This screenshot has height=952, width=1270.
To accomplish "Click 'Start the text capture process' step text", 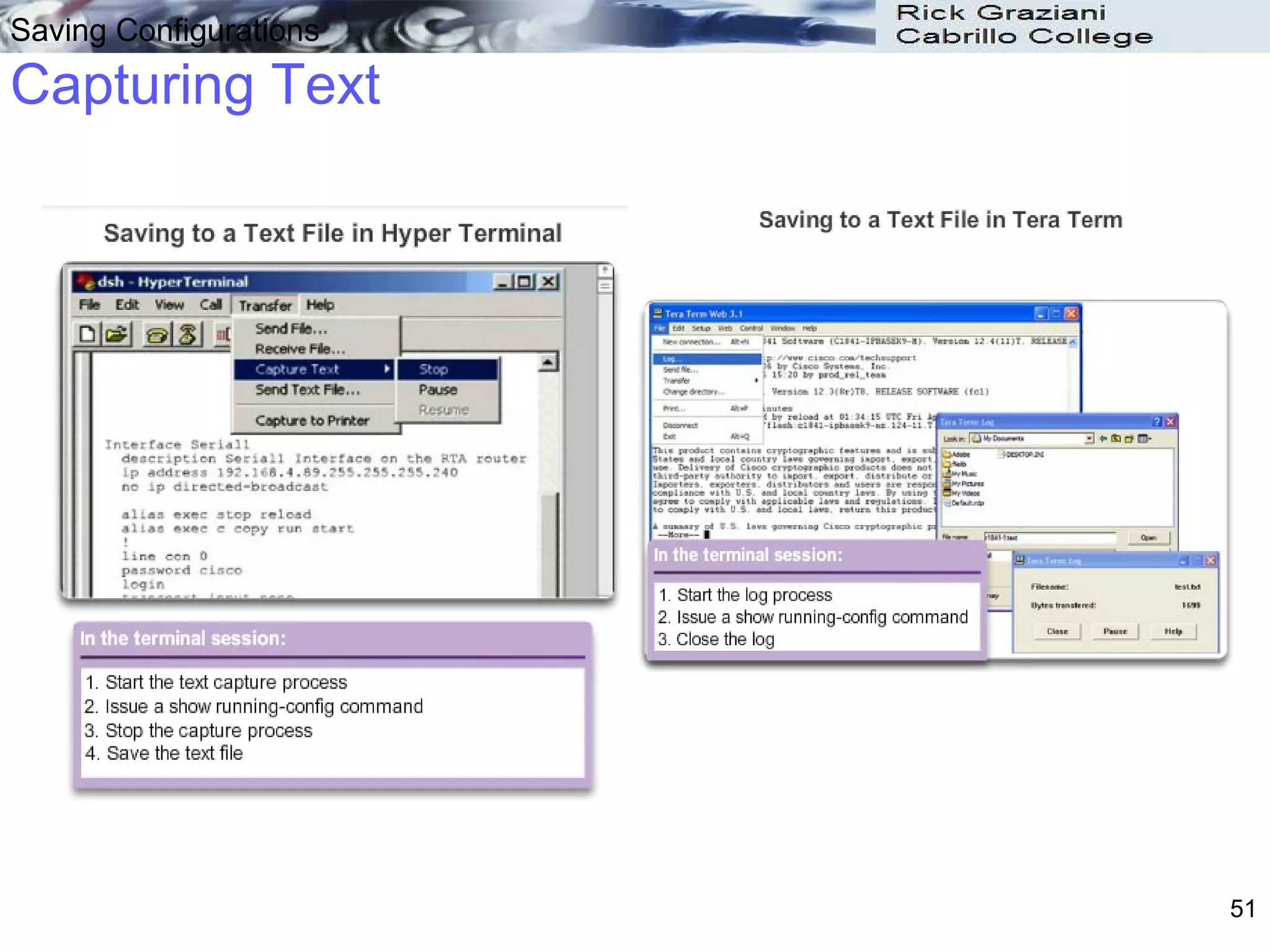I will 226,682.
